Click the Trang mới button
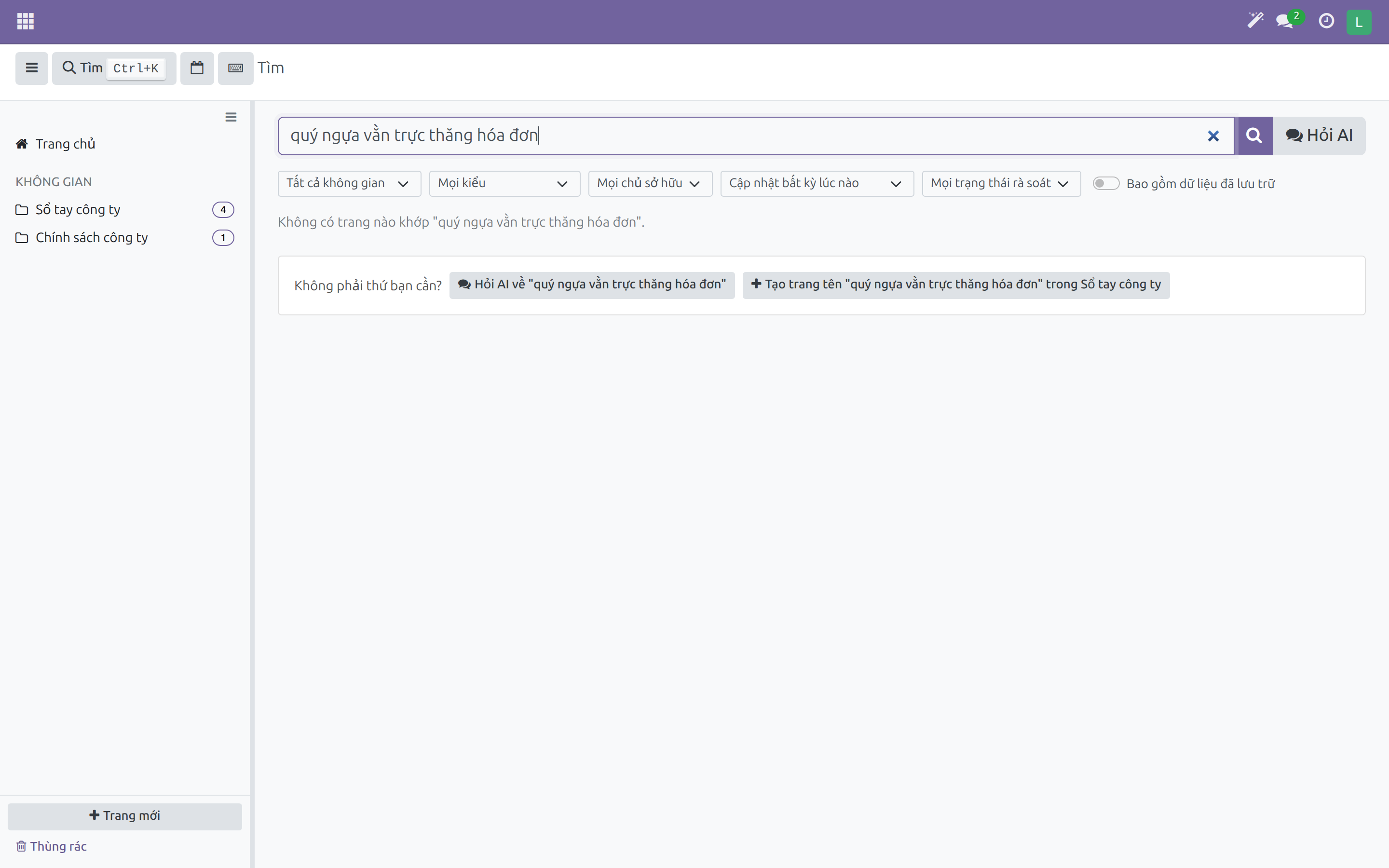 (124, 816)
